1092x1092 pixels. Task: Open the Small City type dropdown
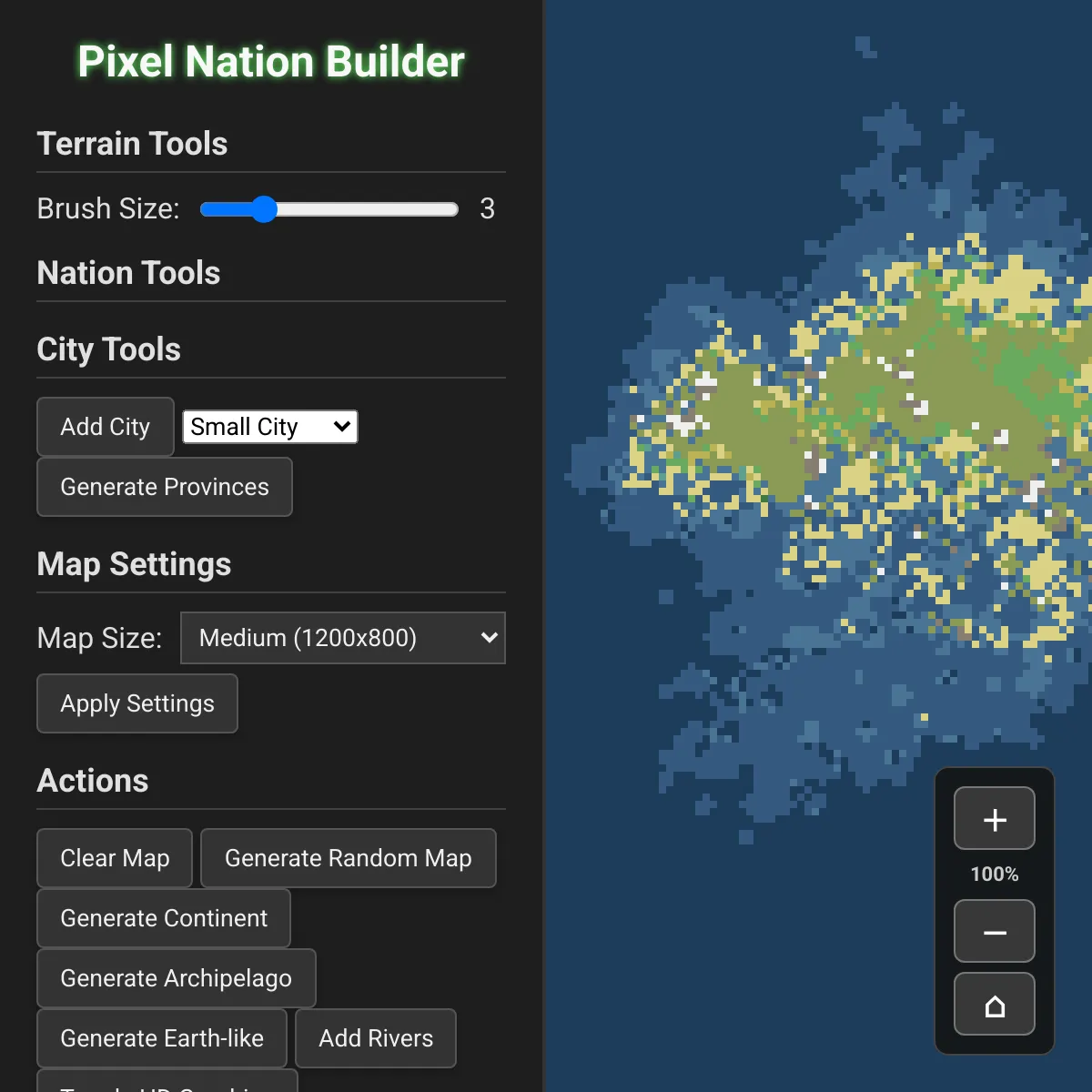270,427
